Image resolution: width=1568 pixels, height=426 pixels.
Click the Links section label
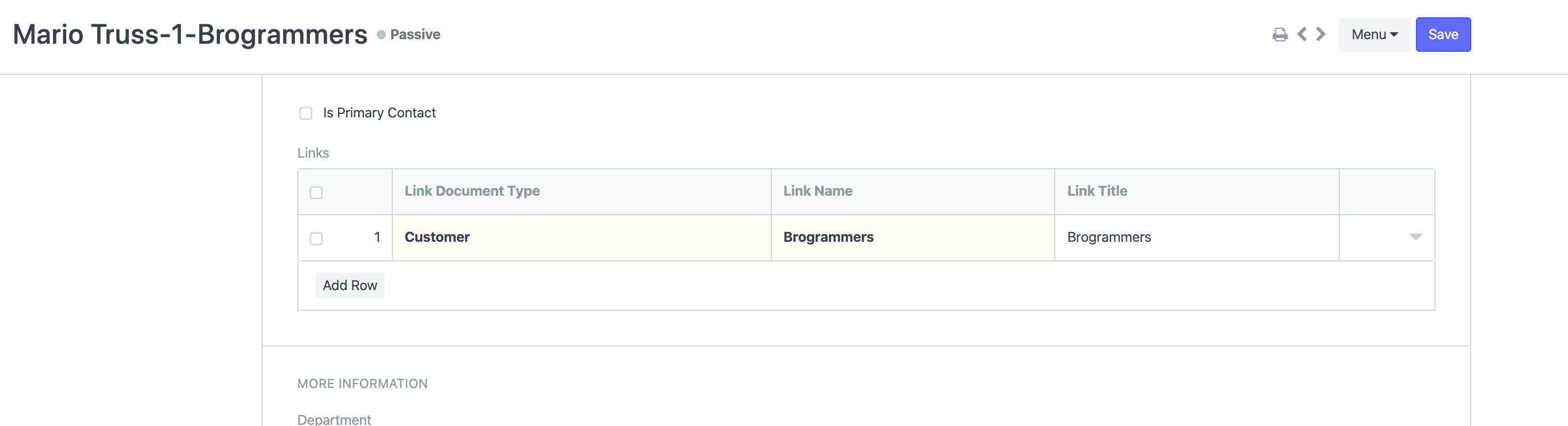coord(313,153)
